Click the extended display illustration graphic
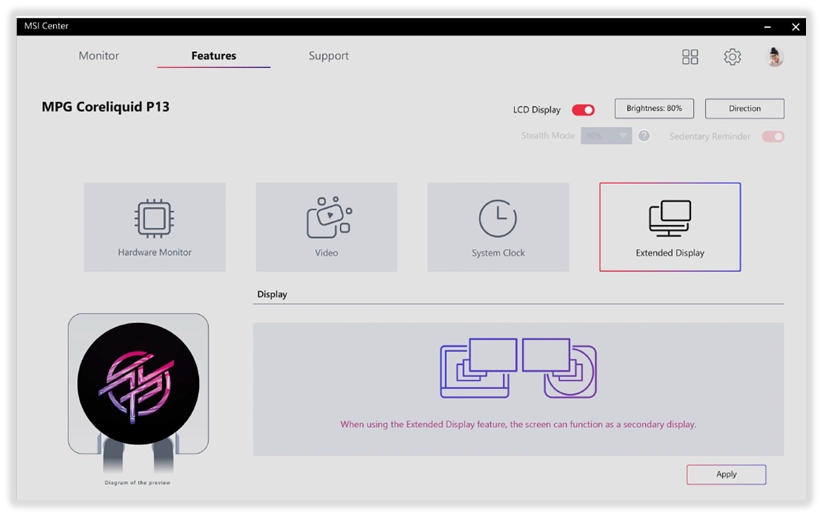The image size is (822, 516). (x=518, y=368)
